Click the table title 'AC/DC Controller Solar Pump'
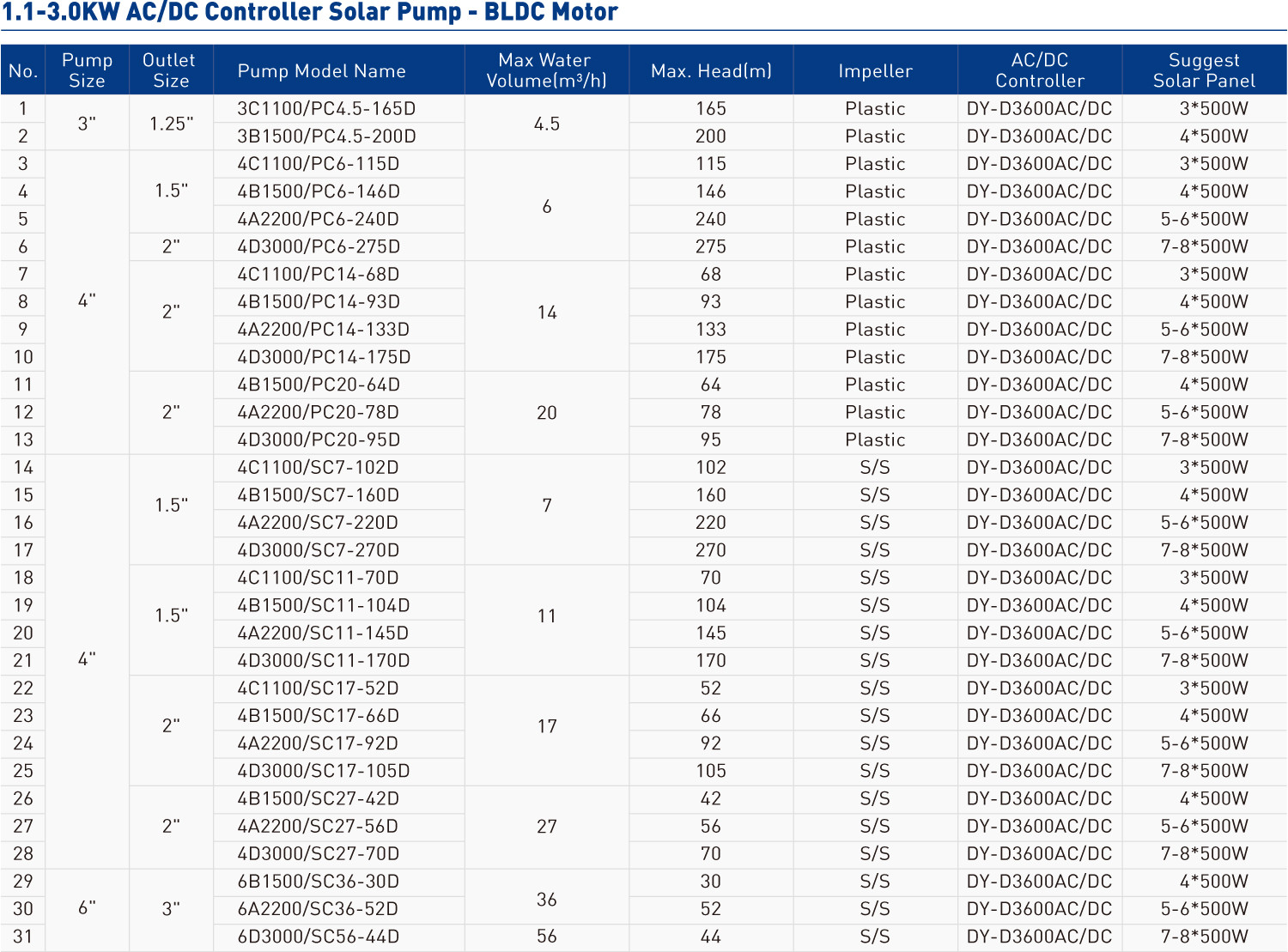Screen dimensions: 1288x952 pos(310,13)
